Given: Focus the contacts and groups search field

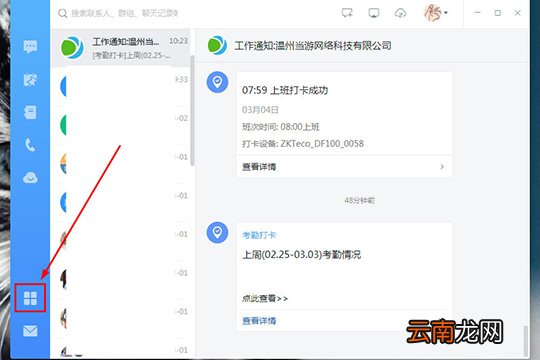Looking at the screenshot, I should click(x=124, y=13).
